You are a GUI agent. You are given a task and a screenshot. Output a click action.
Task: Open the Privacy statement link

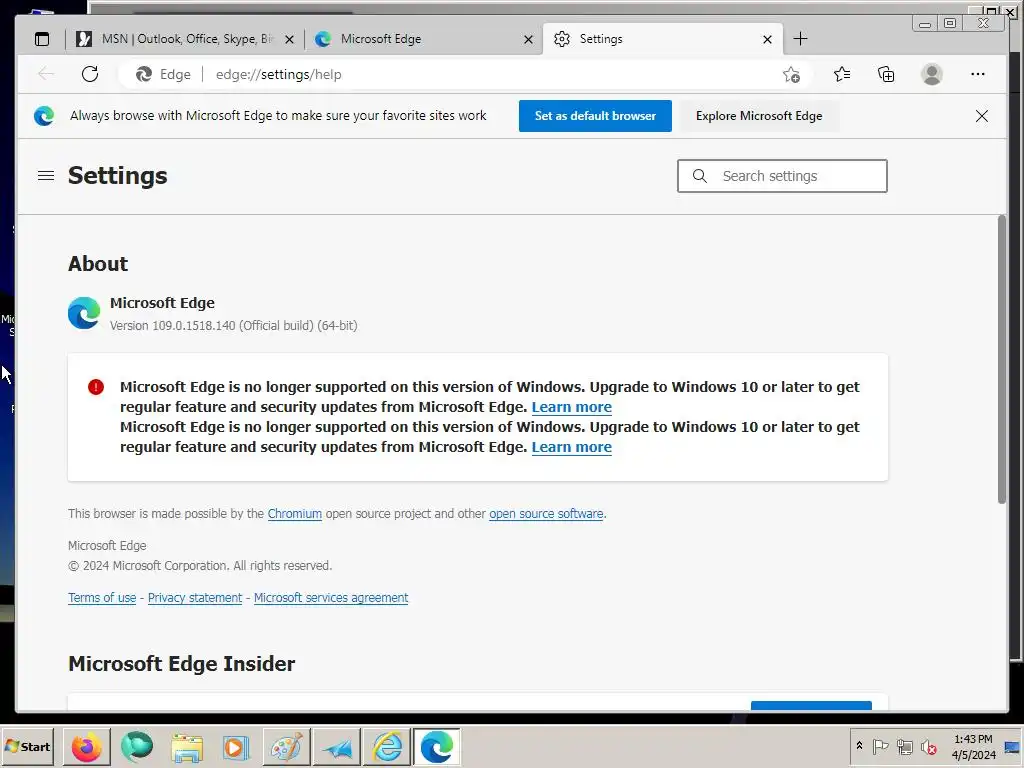pyautogui.click(x=195, y=598)
